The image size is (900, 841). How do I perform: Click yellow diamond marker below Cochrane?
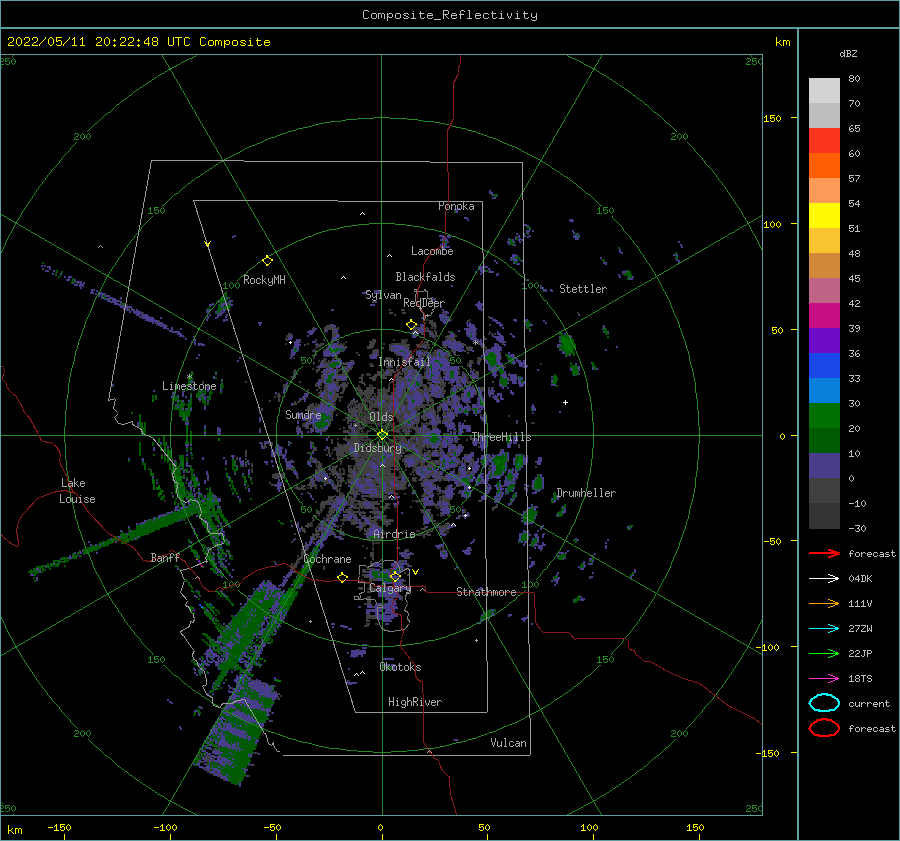[x=343, y=577]
